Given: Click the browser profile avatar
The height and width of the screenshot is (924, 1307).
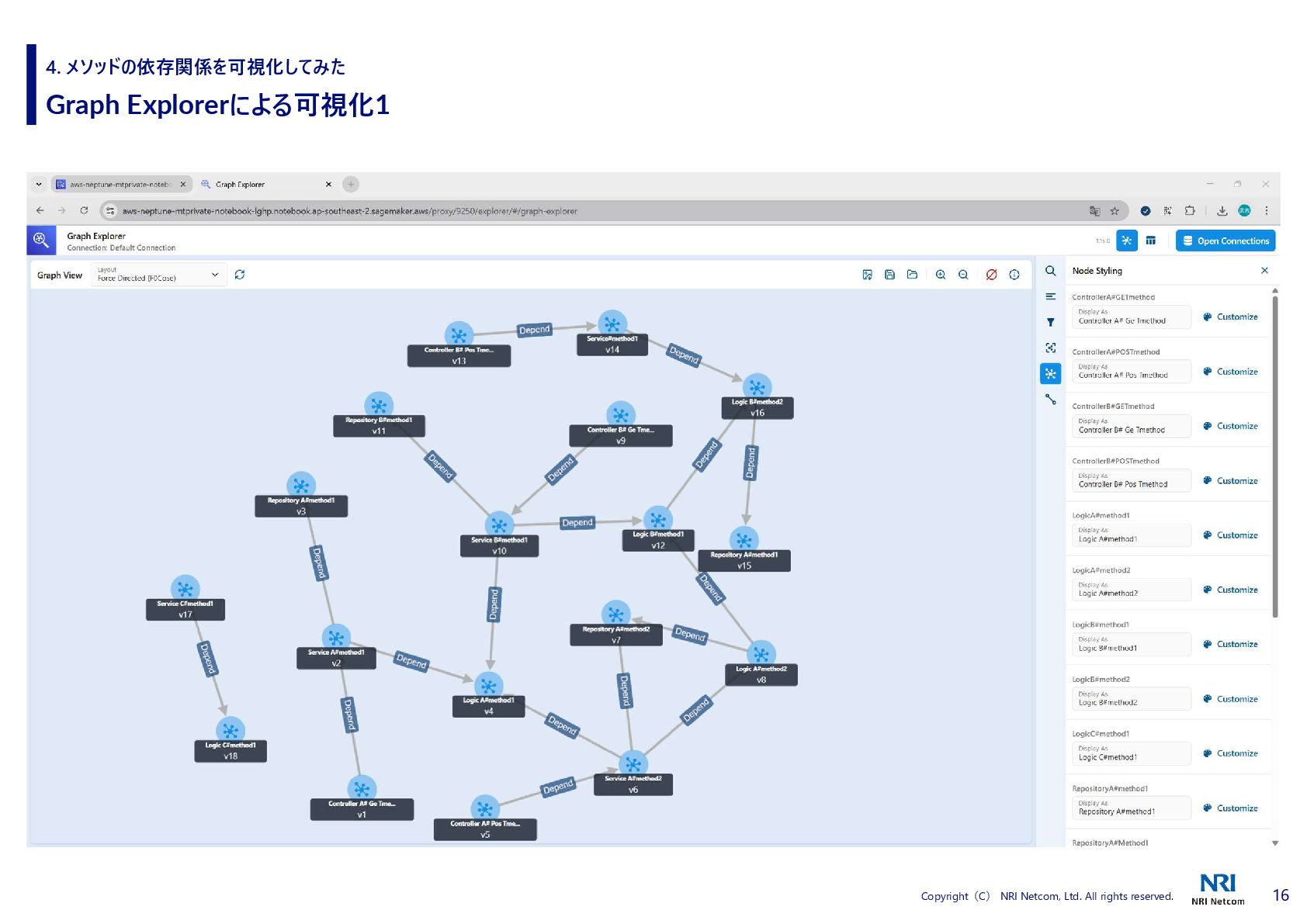Looking at the screenshot, I should point(1244,211).
